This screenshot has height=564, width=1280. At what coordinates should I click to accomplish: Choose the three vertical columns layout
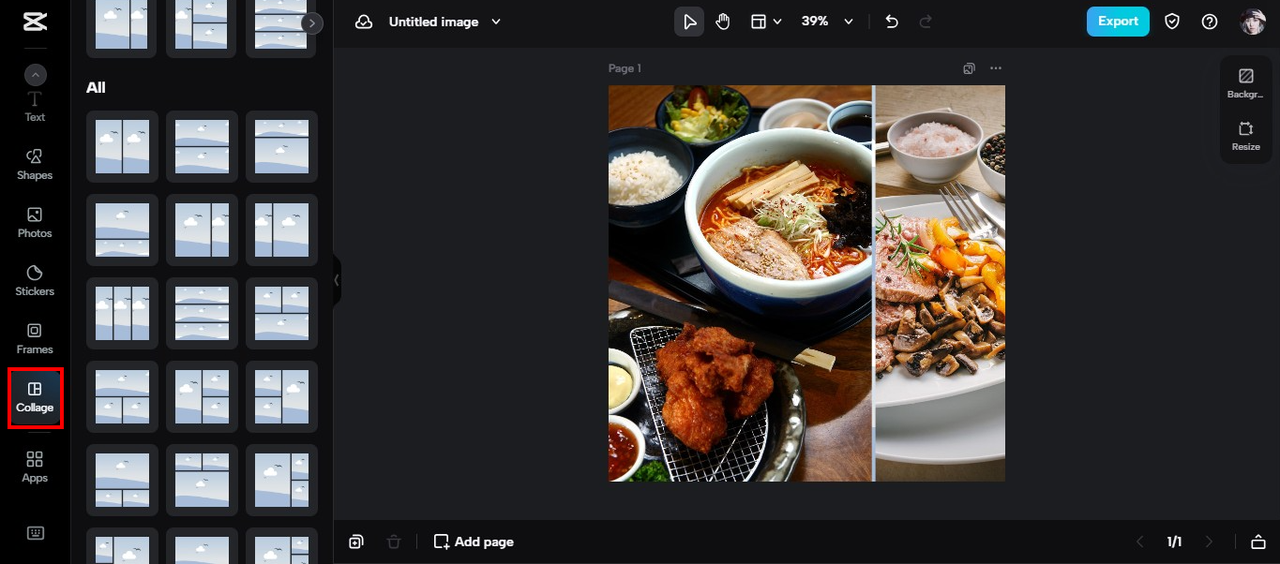click(x=122, y=313)
